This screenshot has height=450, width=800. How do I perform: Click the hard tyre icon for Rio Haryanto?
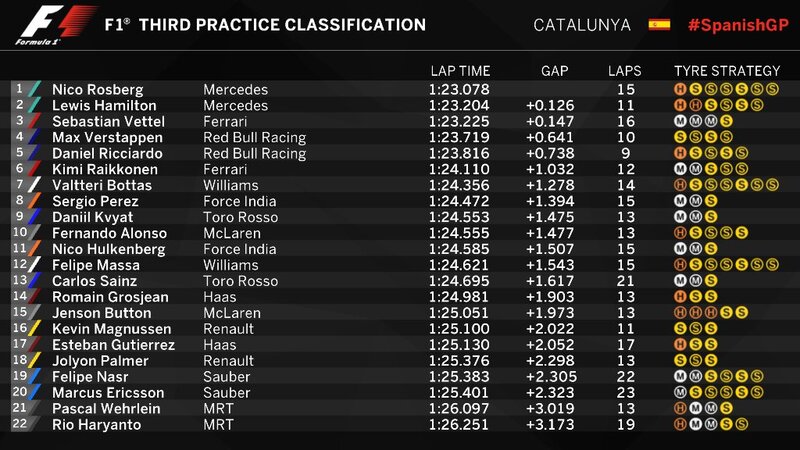coord(680,425)
